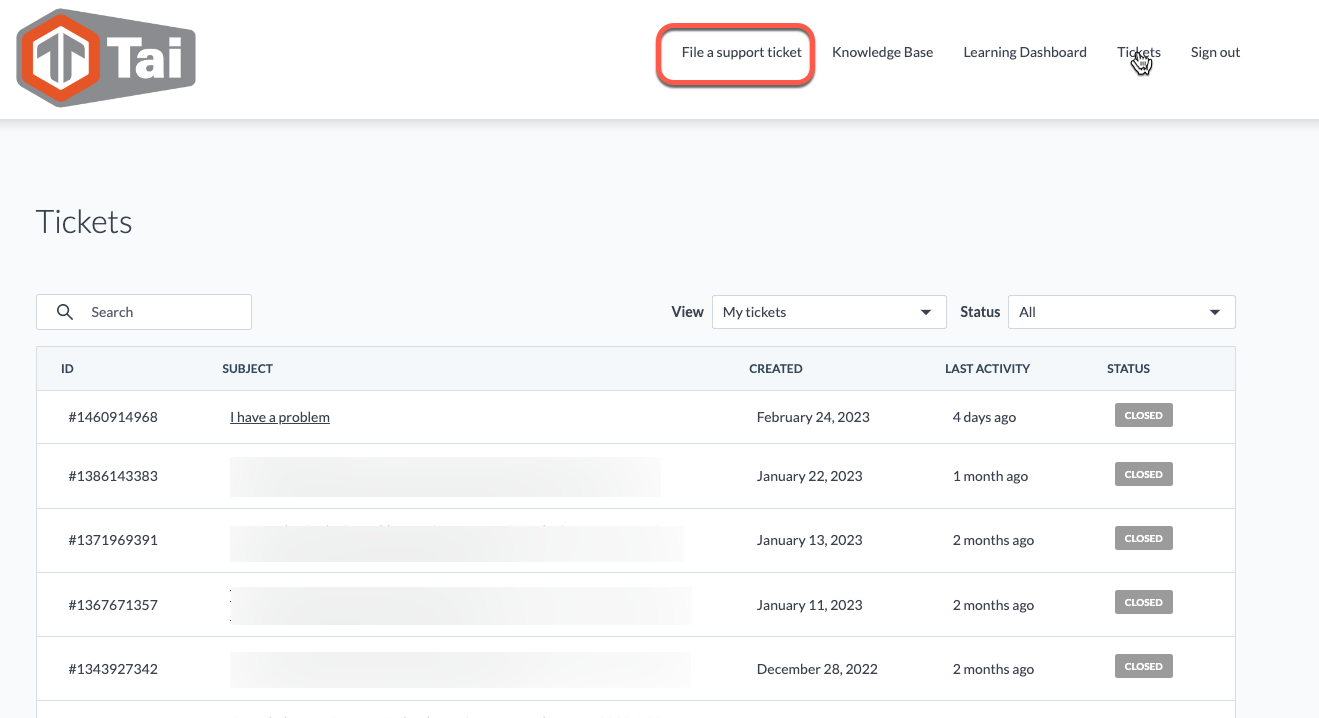The height and width of the screenshot is (718, 1319).
Task: Open the 'I have a problem' ticket
Action: tap(280, 417)
